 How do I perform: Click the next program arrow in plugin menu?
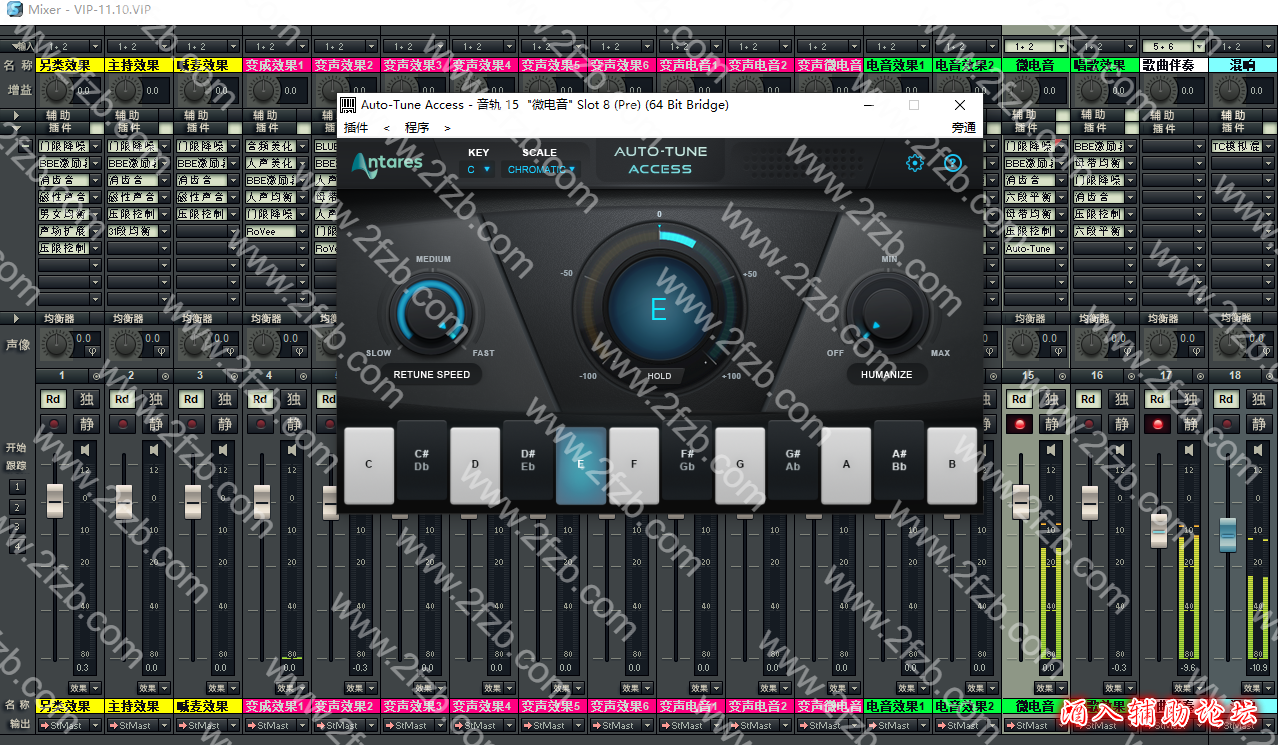pos(447,128)
